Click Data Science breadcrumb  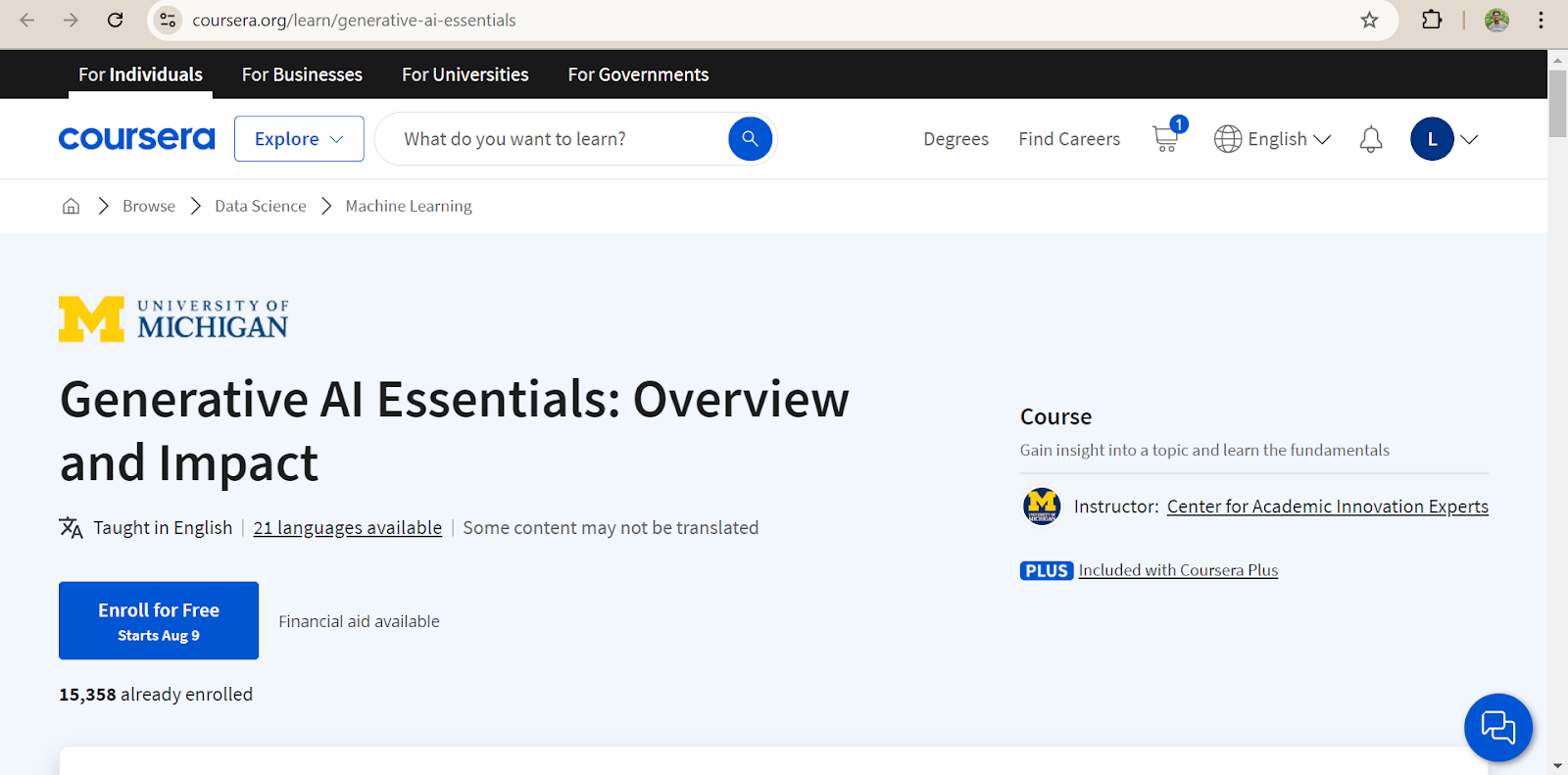tap(261, 206)
